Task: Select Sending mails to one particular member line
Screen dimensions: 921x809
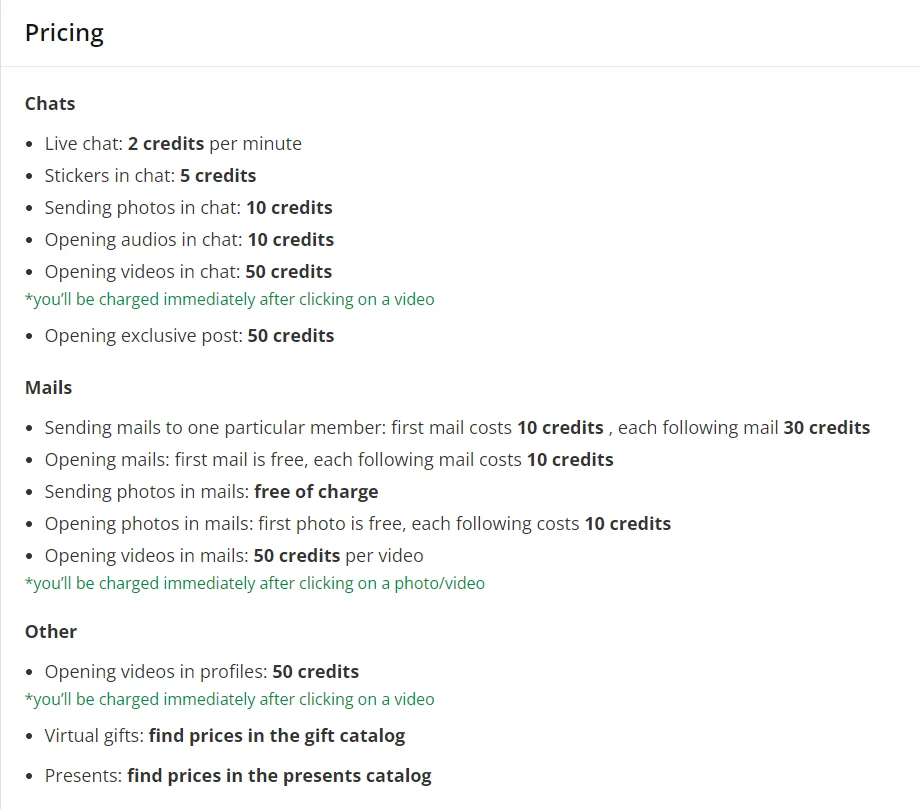Action: [458, 427]
